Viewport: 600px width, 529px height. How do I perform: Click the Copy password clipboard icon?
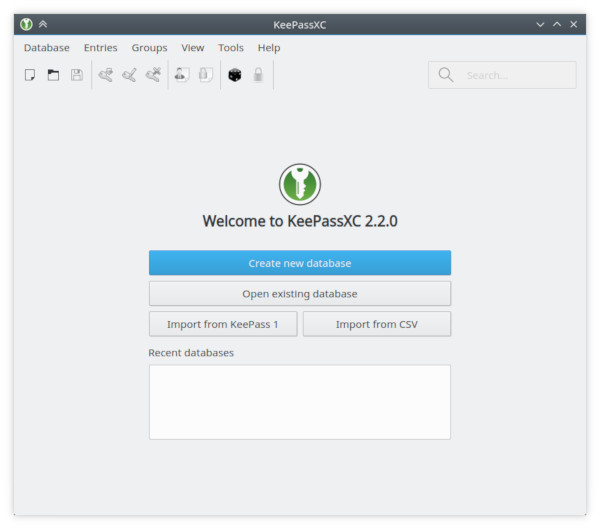click(206, 75)
